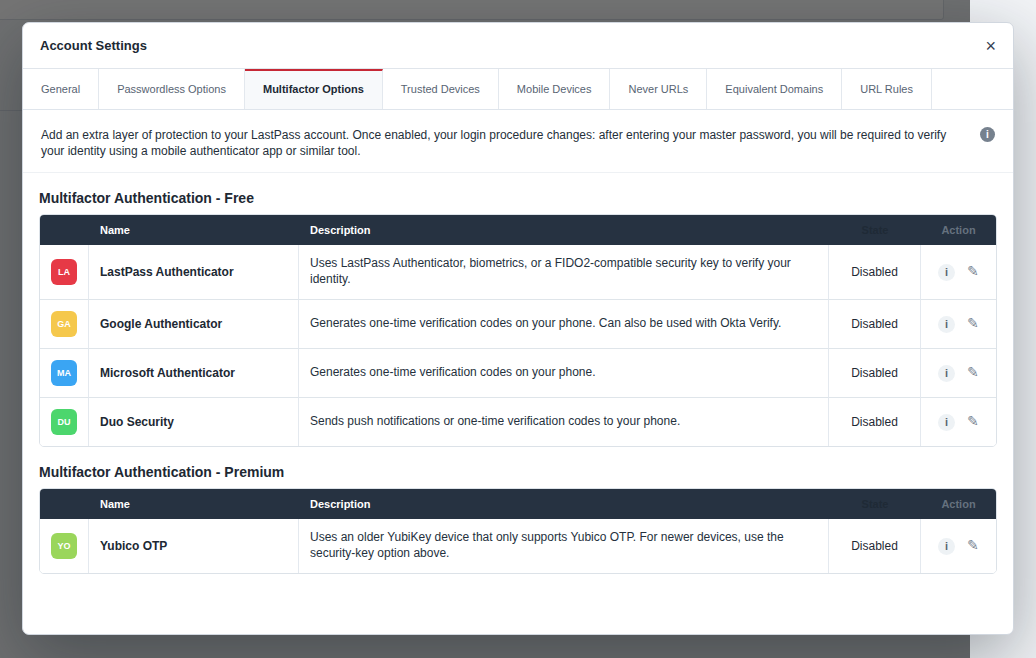Open the Equivalent Domains tab
The image size is (1036, 658).
[774, 89]
